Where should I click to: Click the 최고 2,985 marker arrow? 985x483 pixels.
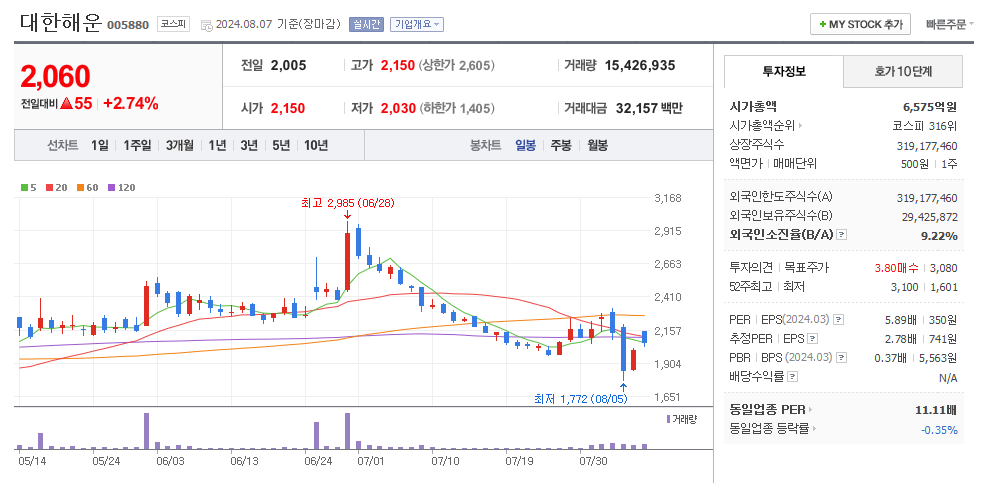(x=347, y=215)
